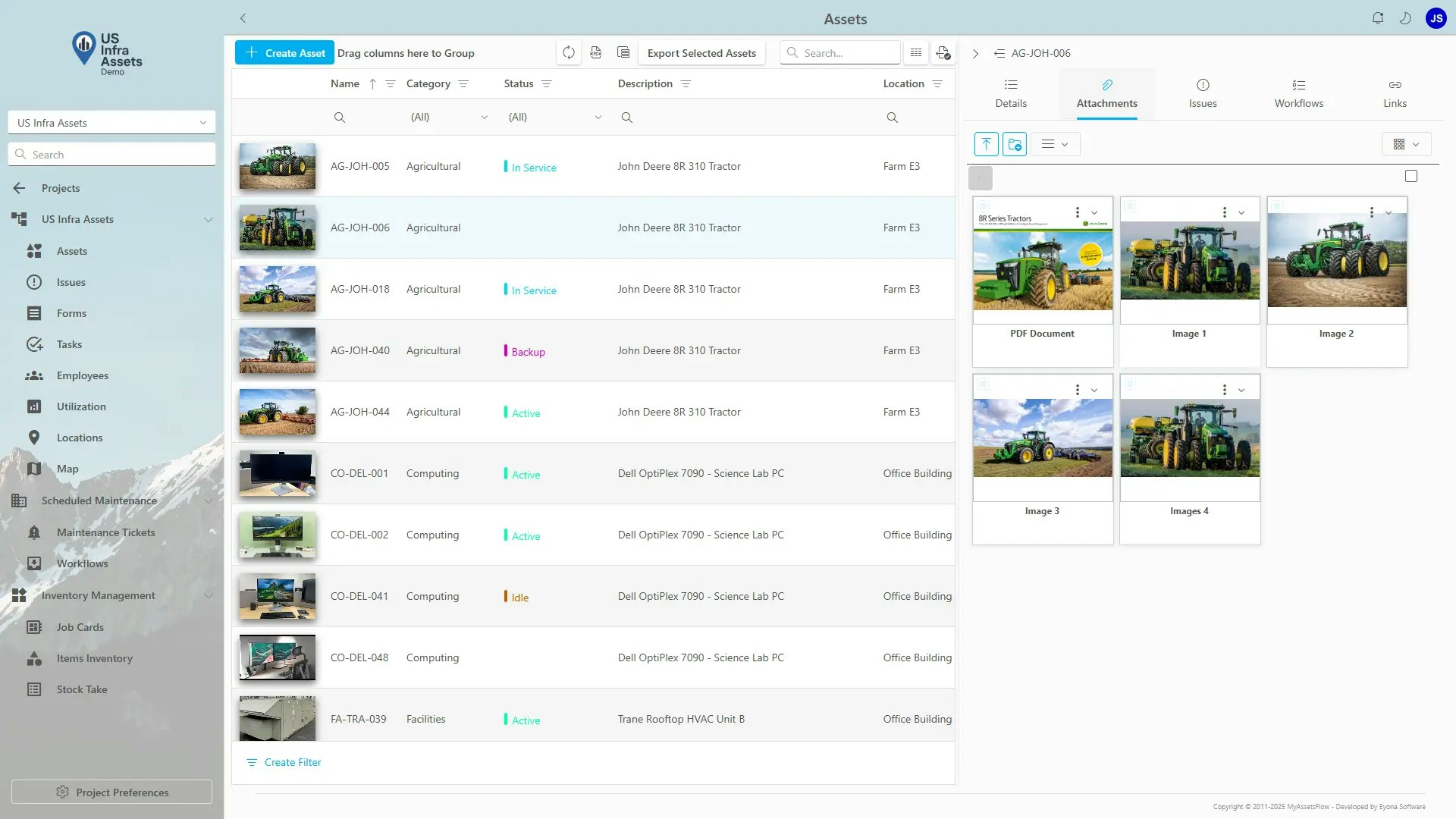Open the US Infra Assets project dropdown
Viewport: 1456px width, 819px height.
point(111,122)
